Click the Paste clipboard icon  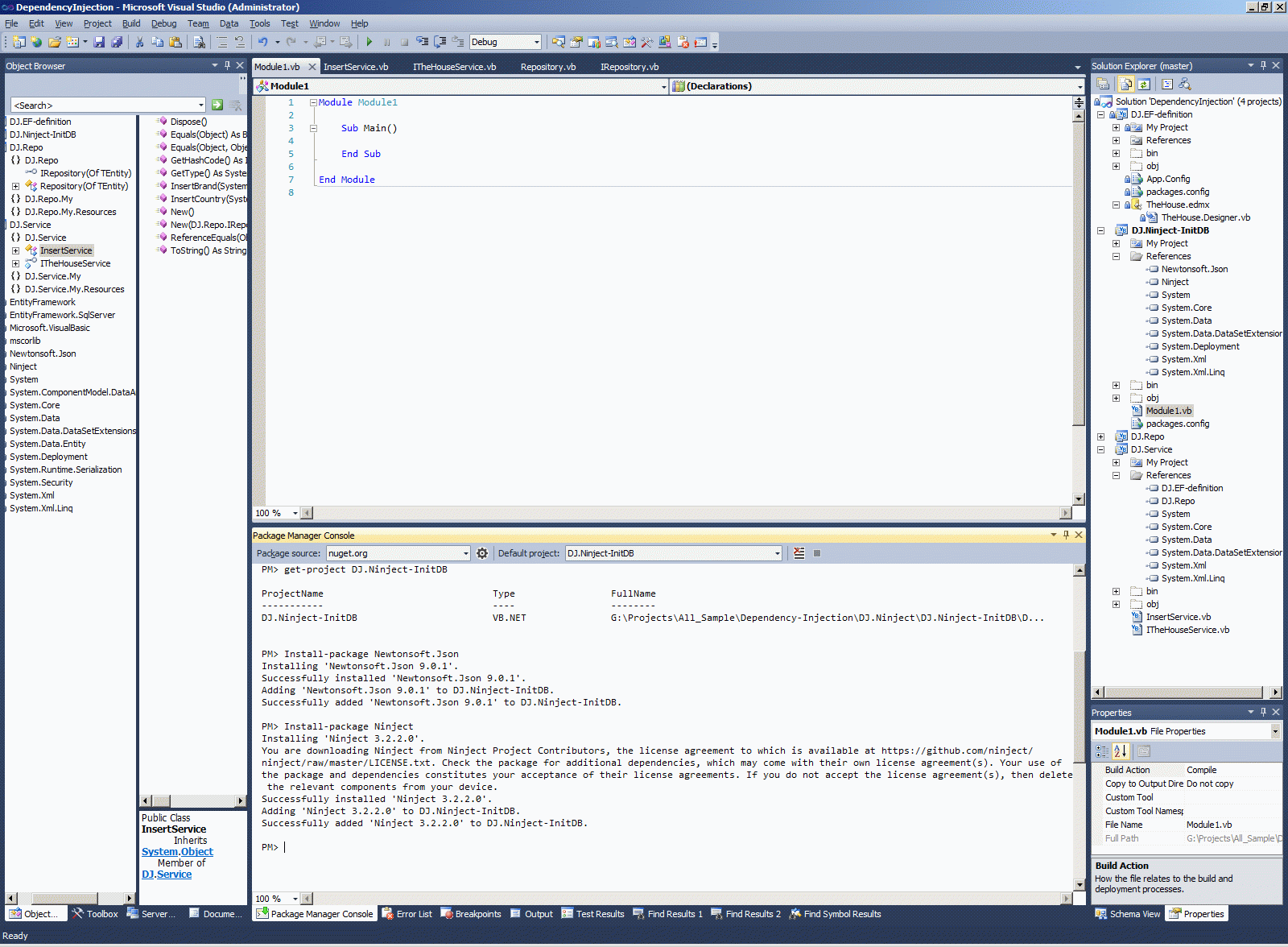pos(175,42)
